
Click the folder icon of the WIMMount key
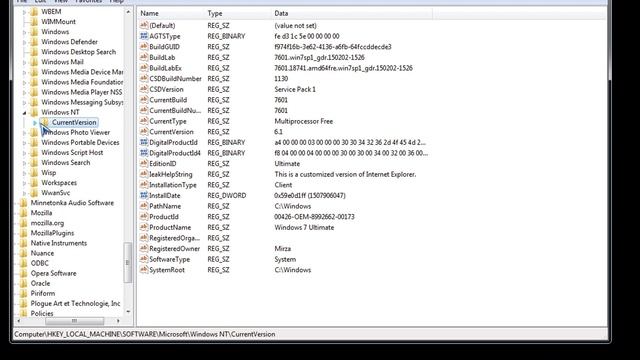pos(34,22)
